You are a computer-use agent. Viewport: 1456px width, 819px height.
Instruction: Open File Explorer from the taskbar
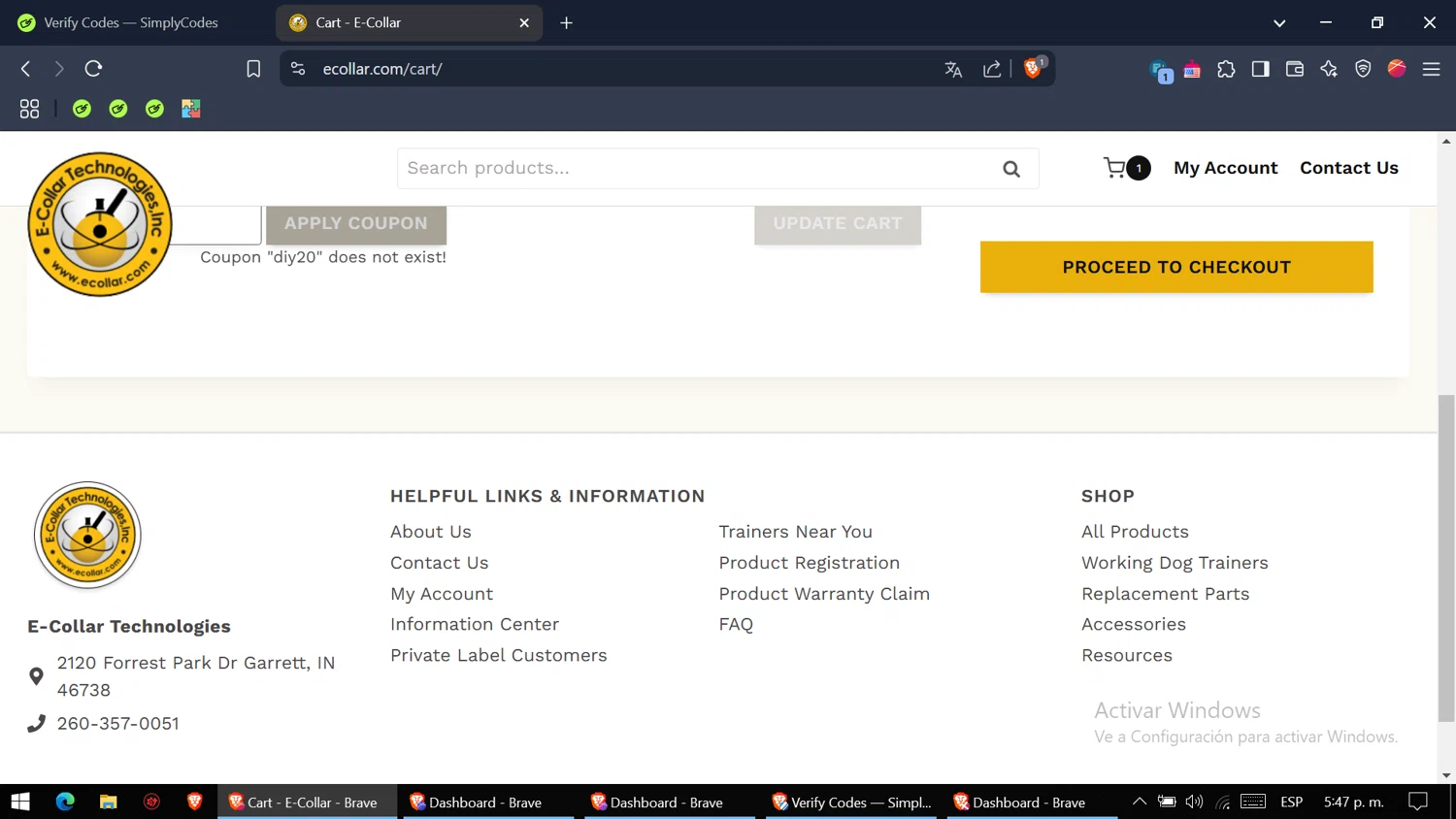pos(109,802)
